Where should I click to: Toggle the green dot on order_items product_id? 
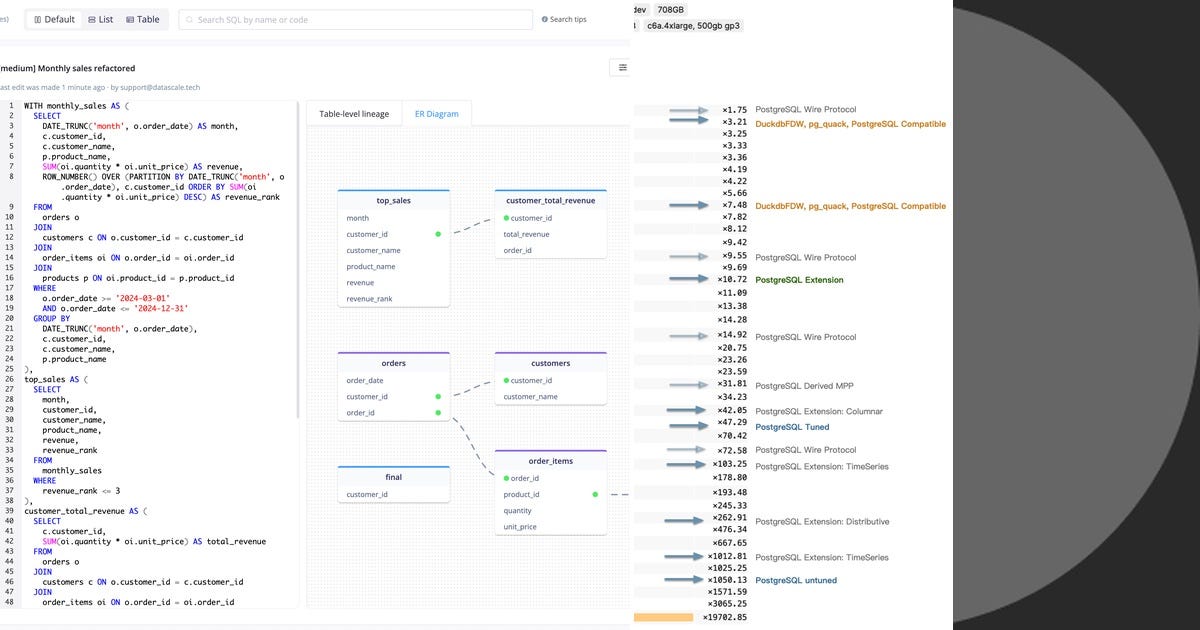pos(594,493)
